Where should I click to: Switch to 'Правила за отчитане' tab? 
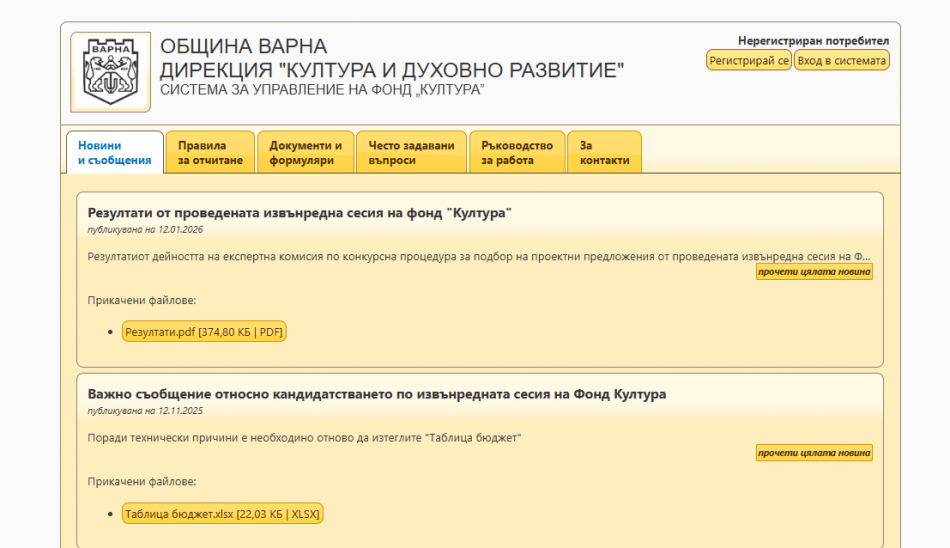(210, 153)
